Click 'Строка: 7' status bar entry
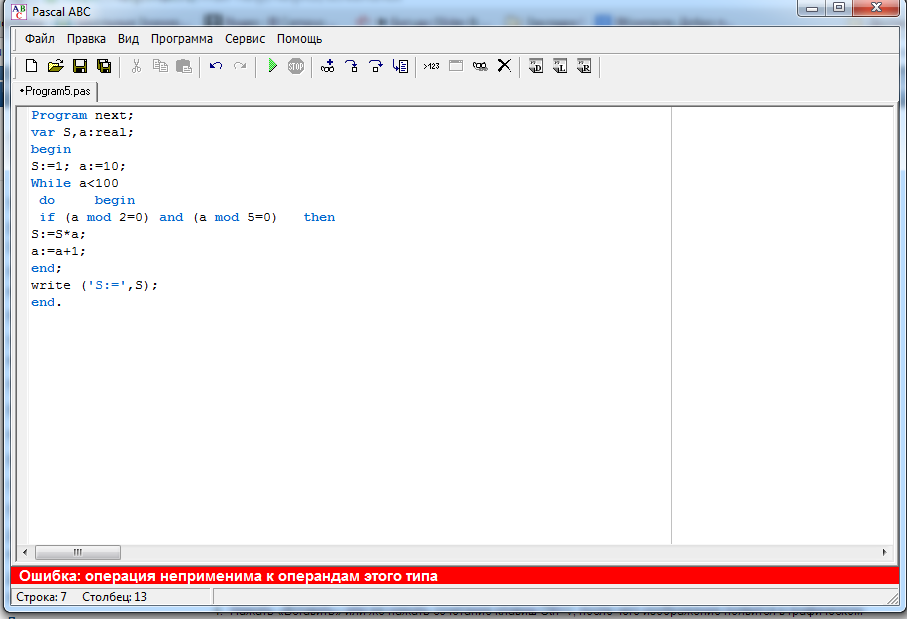Screen dimensions: 907x619 click(x=41, y=596)
